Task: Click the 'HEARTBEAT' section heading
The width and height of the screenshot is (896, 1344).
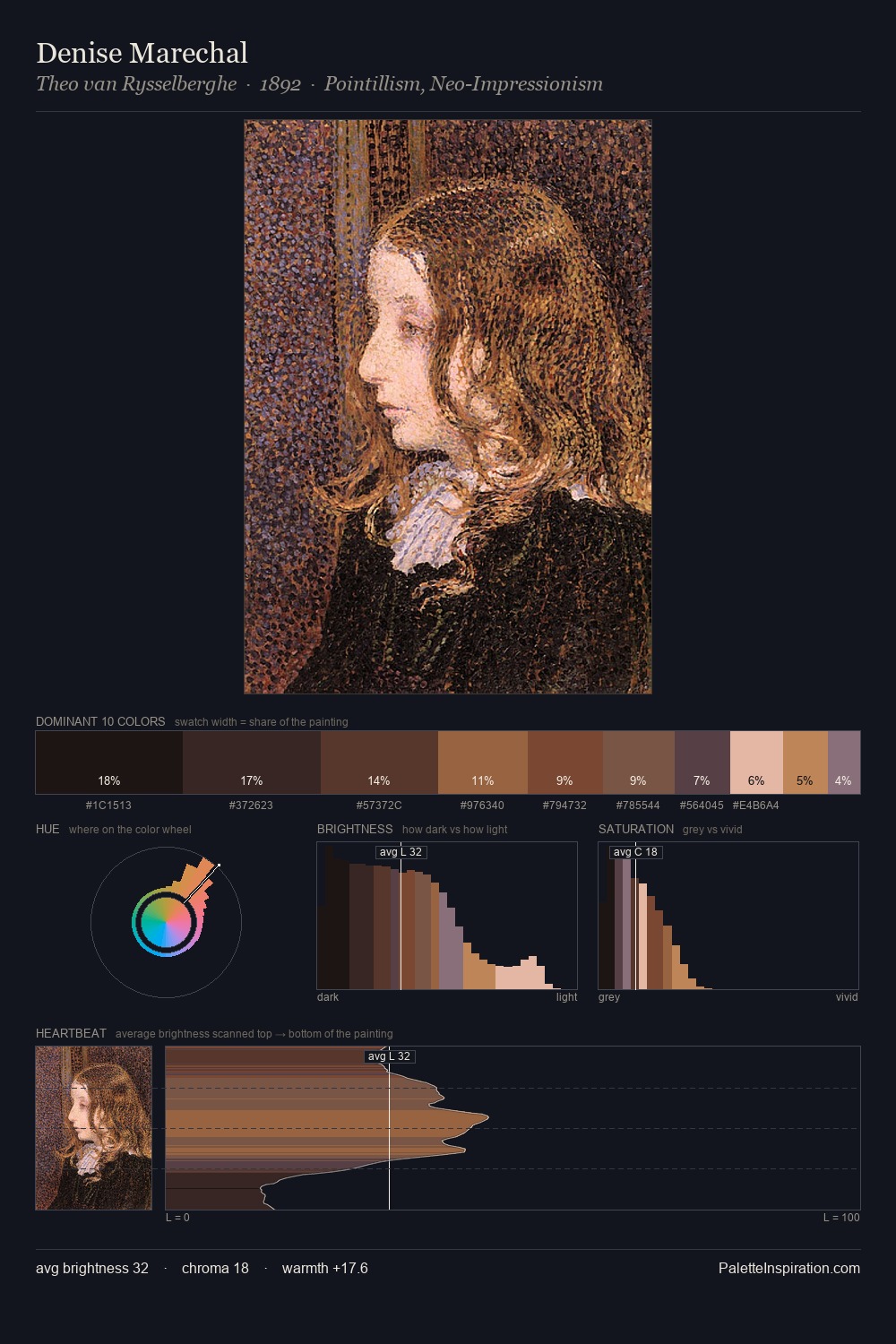Action: (x=71, y=1033)
